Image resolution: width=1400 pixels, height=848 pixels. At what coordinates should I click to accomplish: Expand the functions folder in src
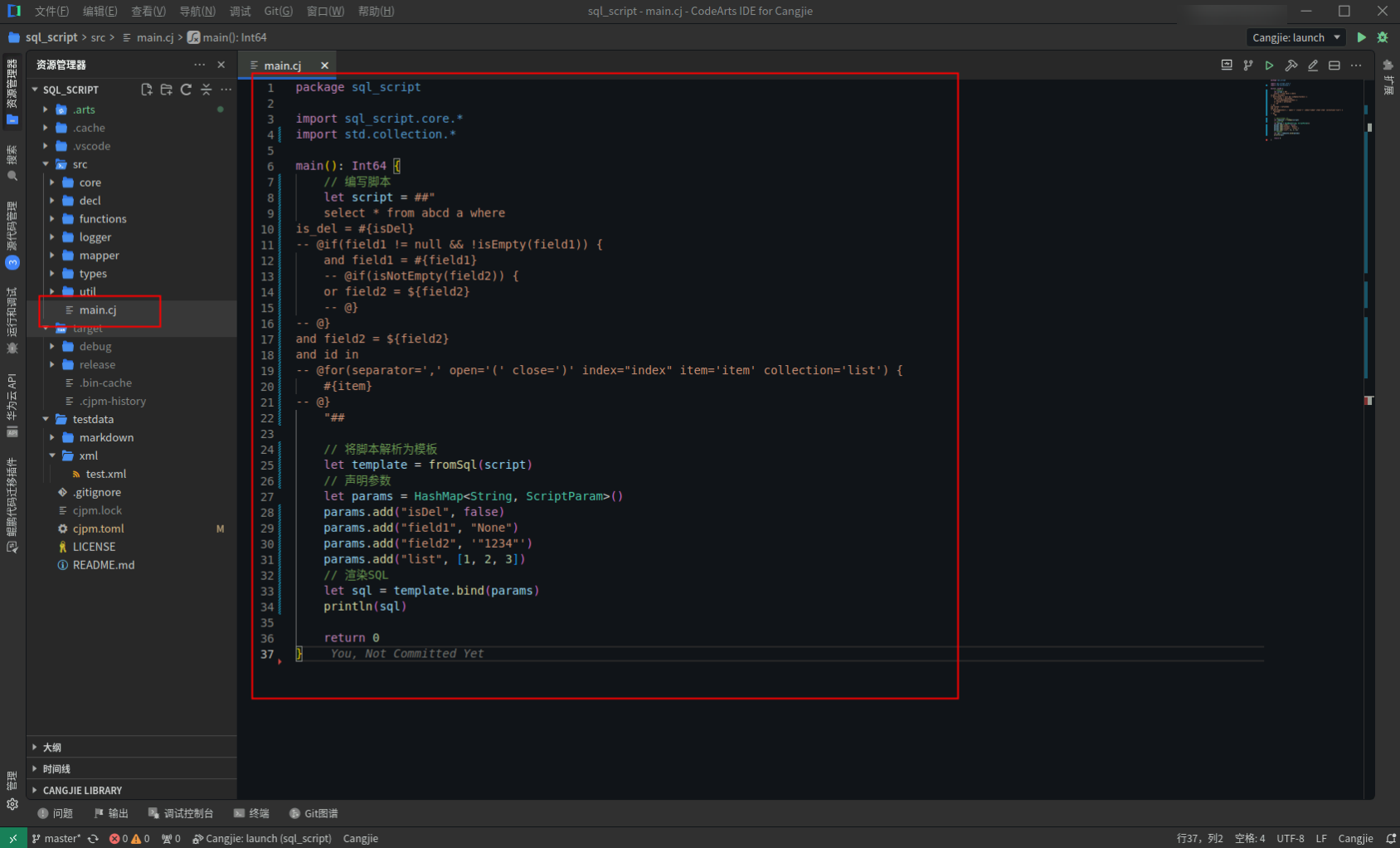click(103, 219)
